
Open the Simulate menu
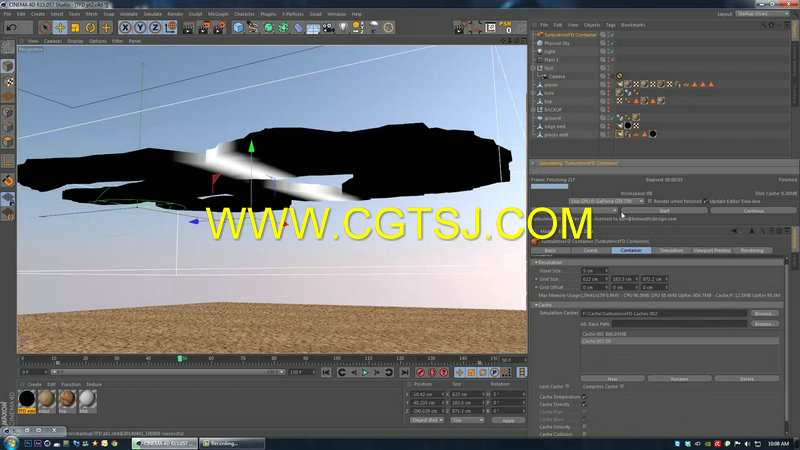(152, 14)
